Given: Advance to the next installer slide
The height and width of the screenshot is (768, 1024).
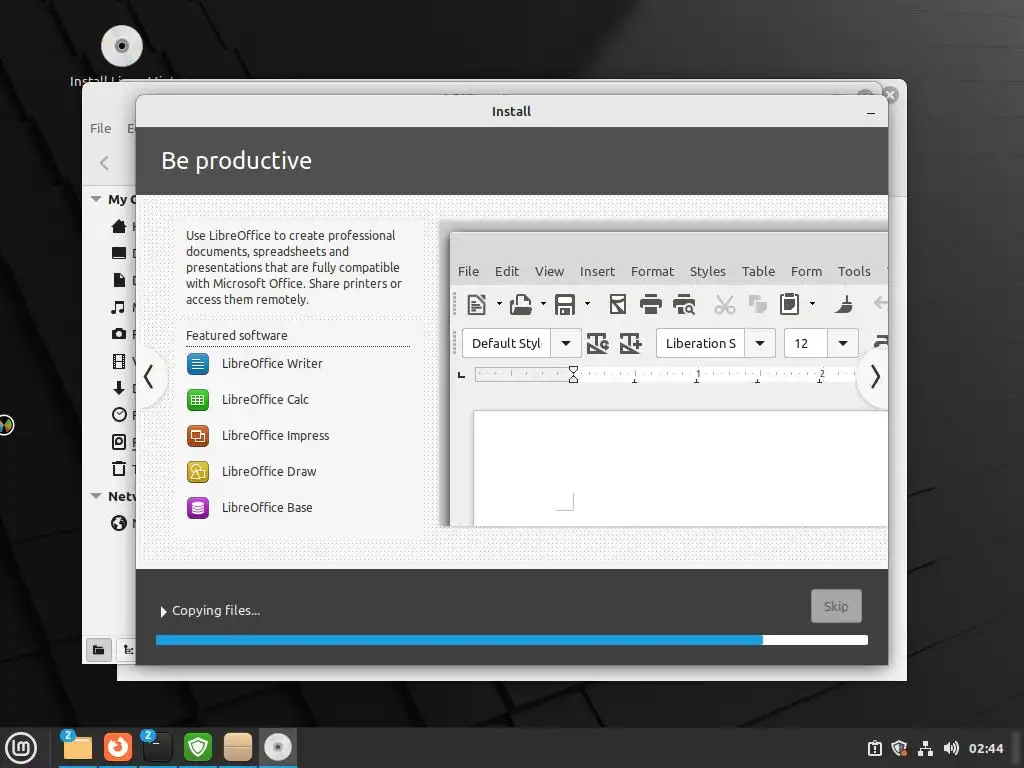Looking at the screenshot, I should (x=875, y=377).
